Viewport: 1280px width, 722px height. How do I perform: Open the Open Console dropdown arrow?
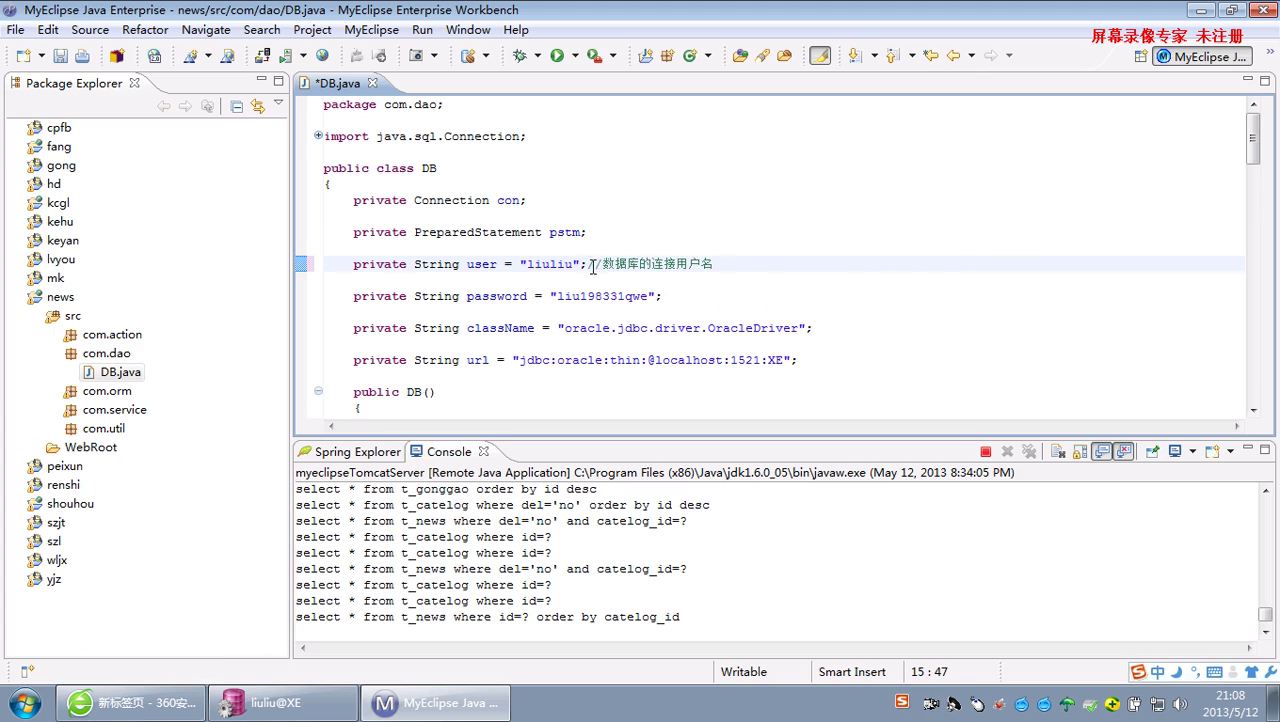[1230, 452]
